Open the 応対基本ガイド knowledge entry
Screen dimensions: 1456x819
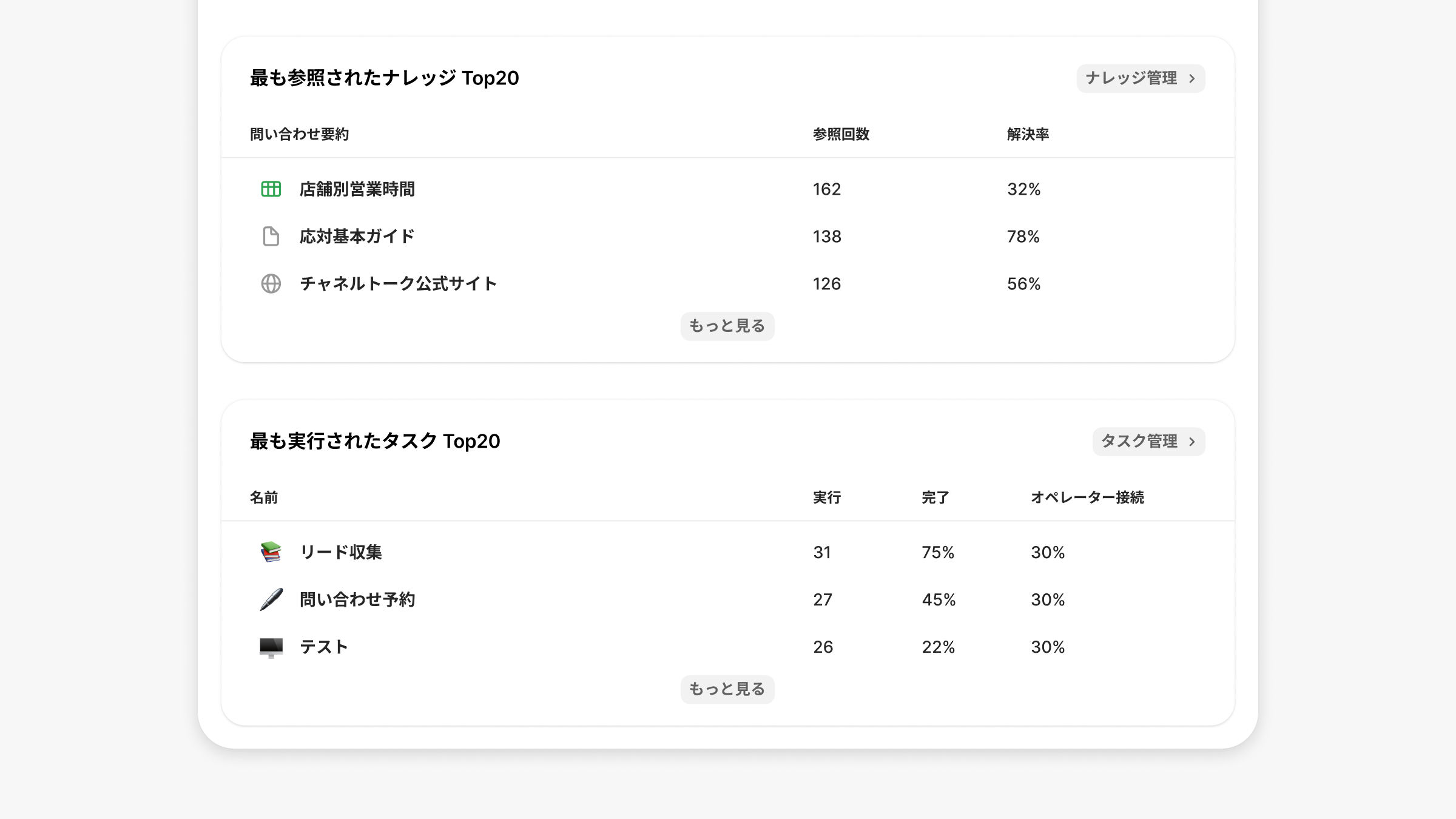357,237
